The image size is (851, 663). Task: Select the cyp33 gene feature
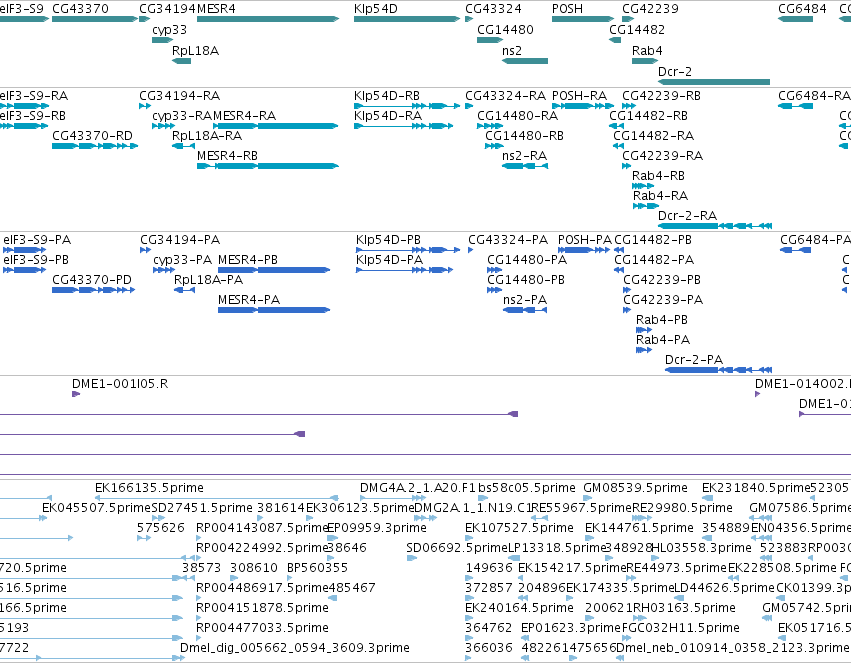pos(162,40)
